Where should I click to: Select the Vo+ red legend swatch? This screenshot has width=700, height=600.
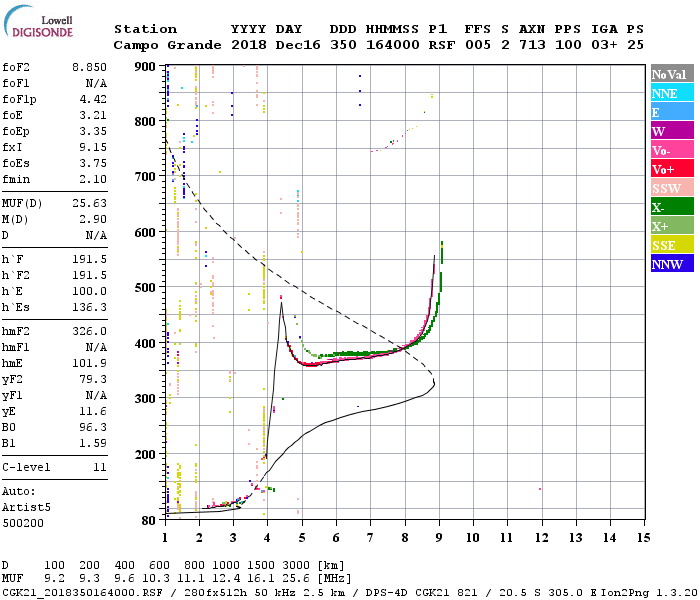pos(672,169)
